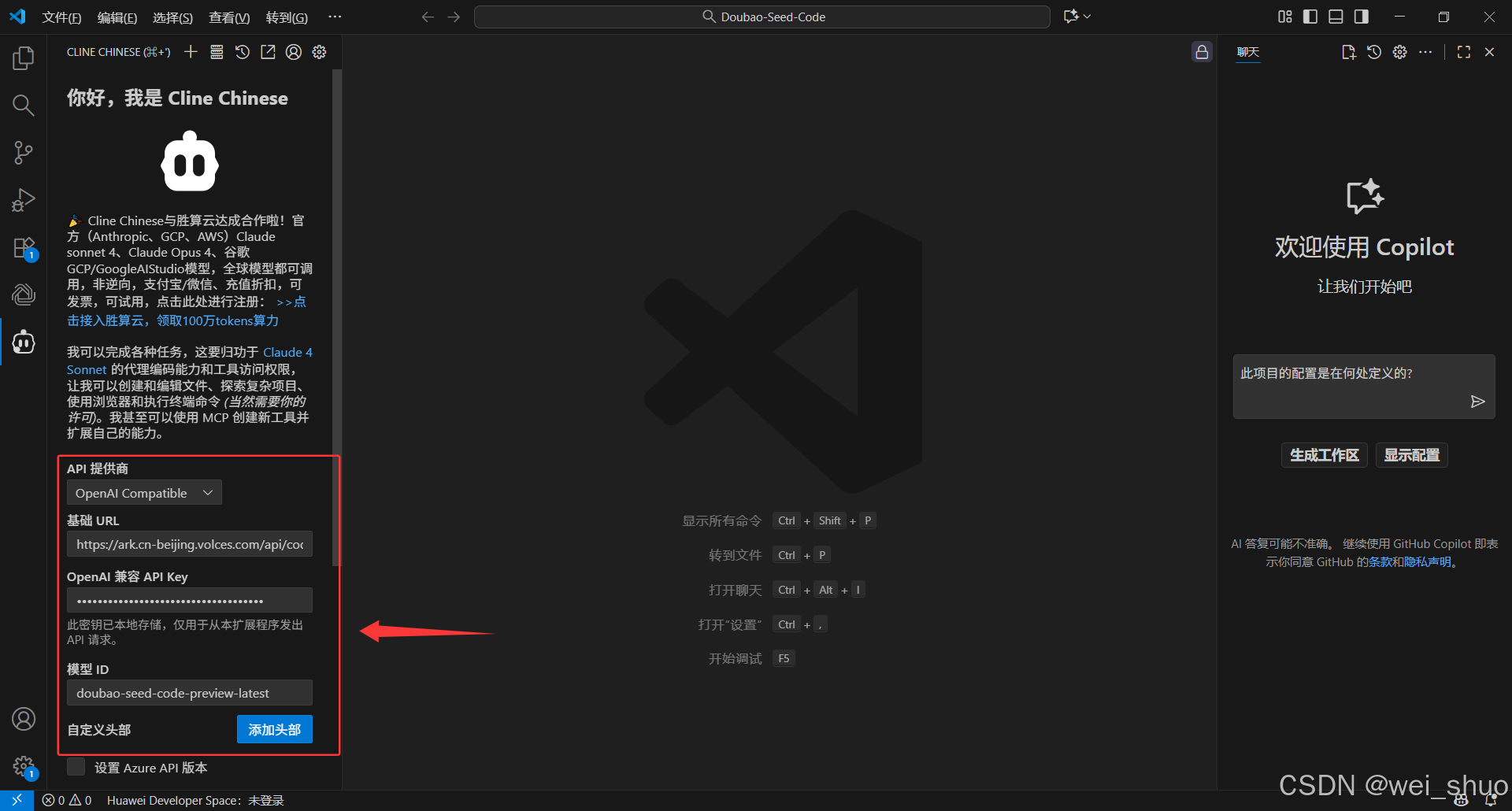Open the 隐私声明 link
The image size is (1512, 811).
[1428, 562]
